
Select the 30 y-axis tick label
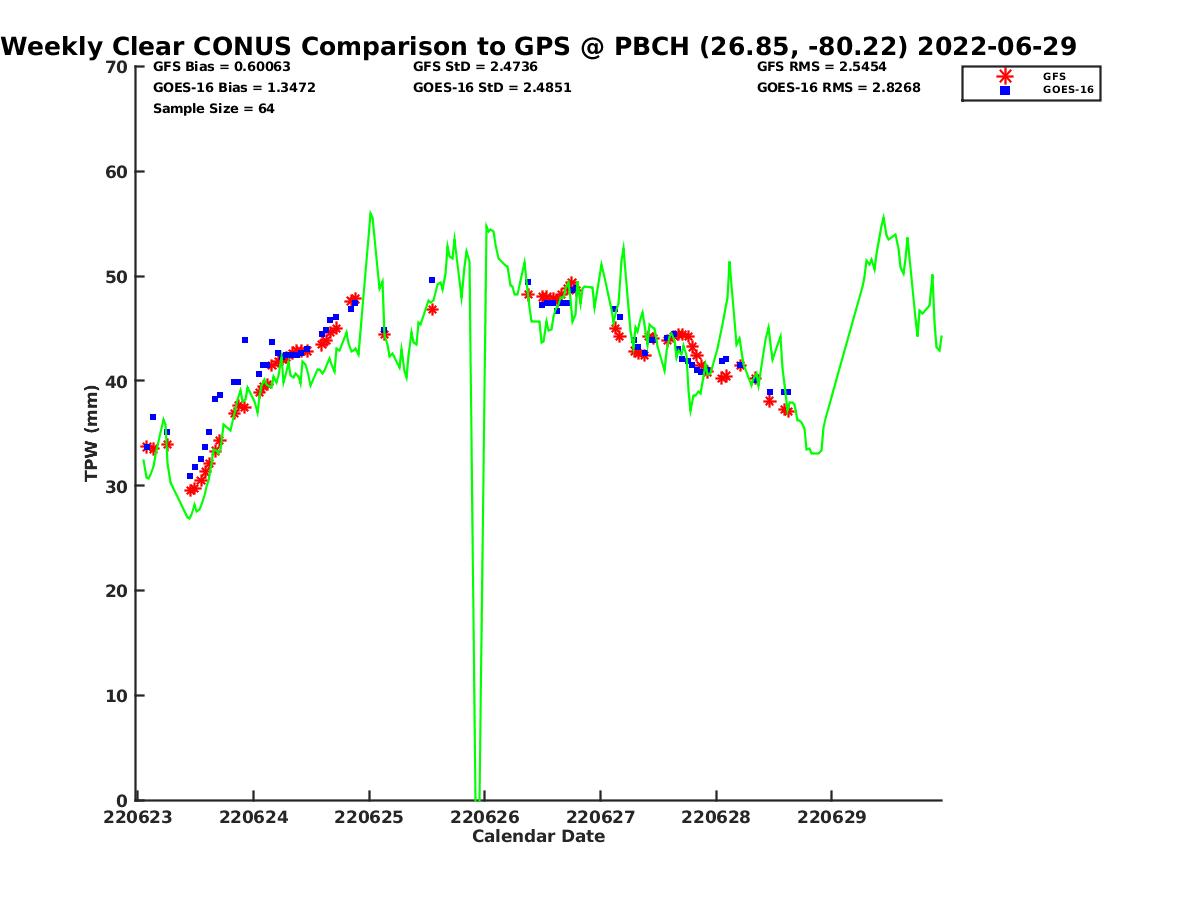pyautogui.click(x=117, y=486)
